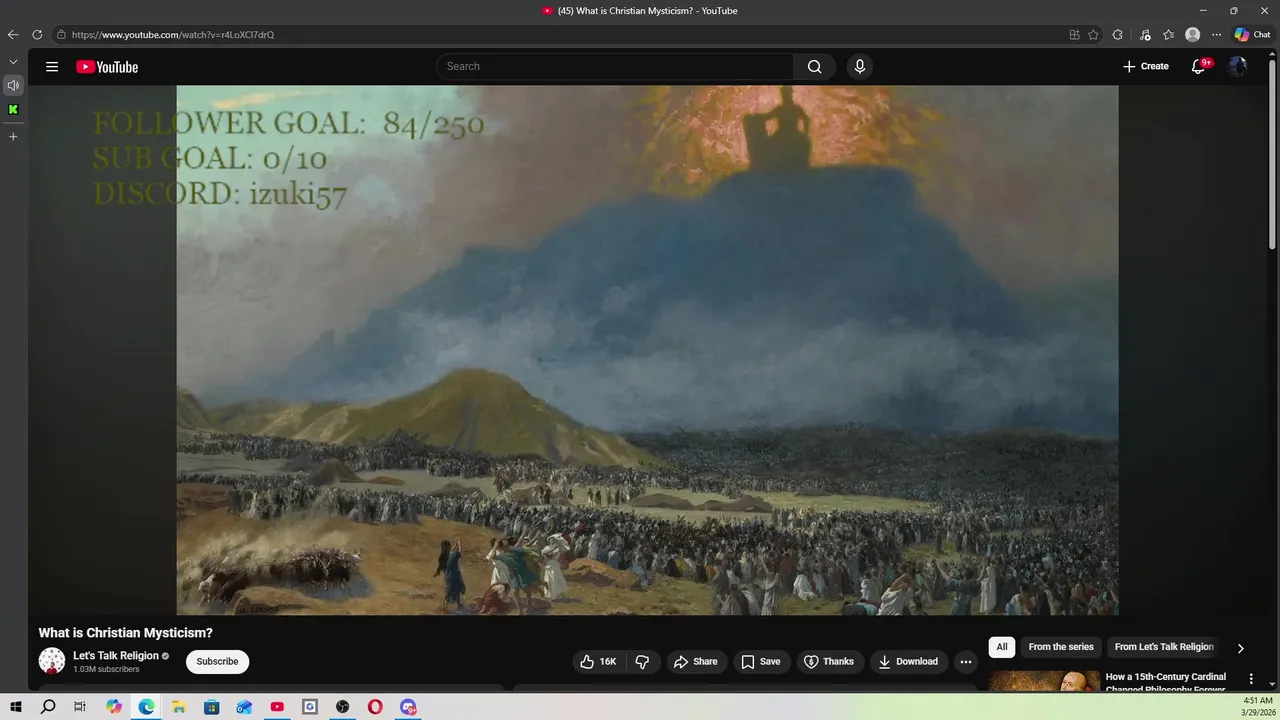The height and width of the screenshot is (720, 1280).
Task: Refresh the page
Action: 37,34
